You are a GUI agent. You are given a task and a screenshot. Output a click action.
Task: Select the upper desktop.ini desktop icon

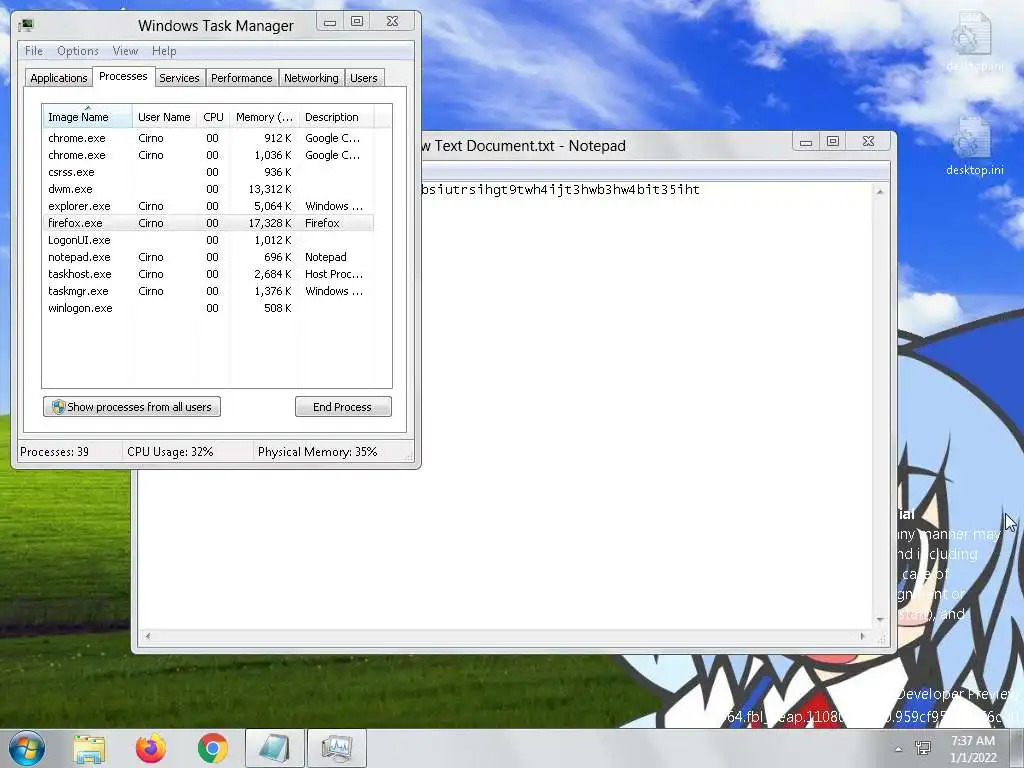[974, 43]
